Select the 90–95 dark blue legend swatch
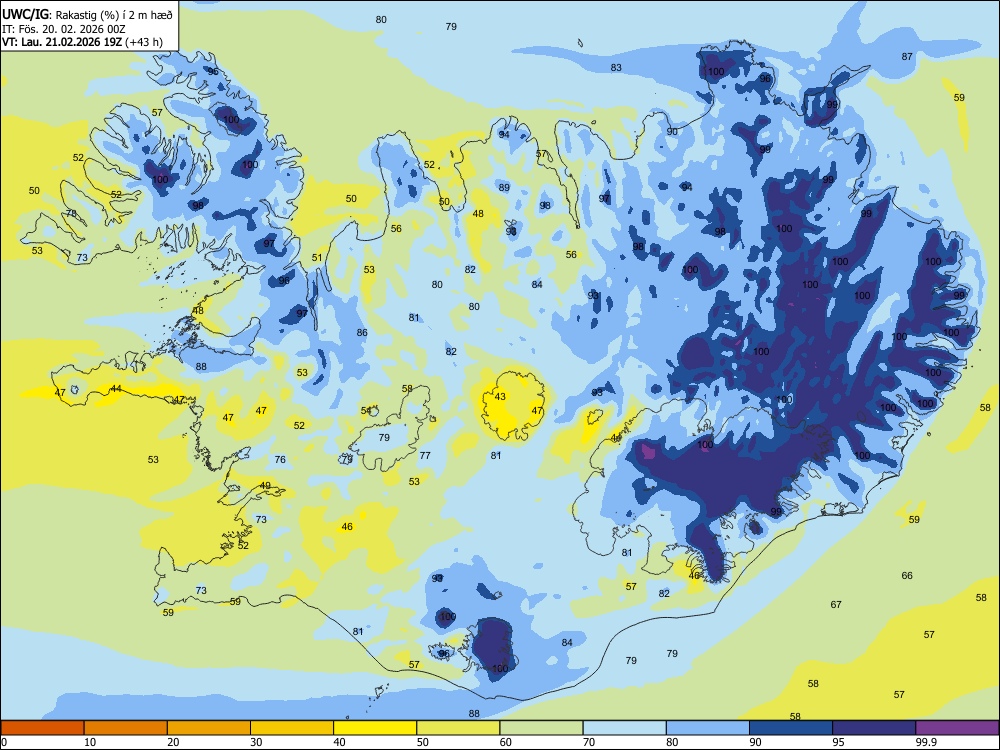The width and height of the screenshot is (1000, 750). [791, 728]
